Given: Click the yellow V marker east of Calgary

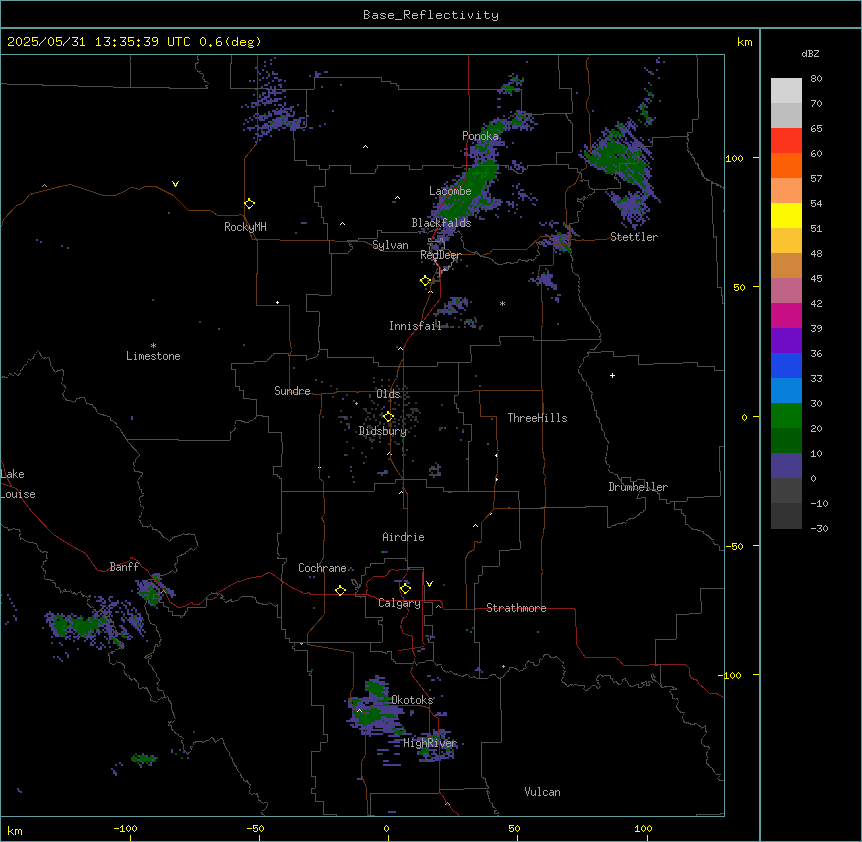Looking at the screenshot, I should (x=429, y=584).
